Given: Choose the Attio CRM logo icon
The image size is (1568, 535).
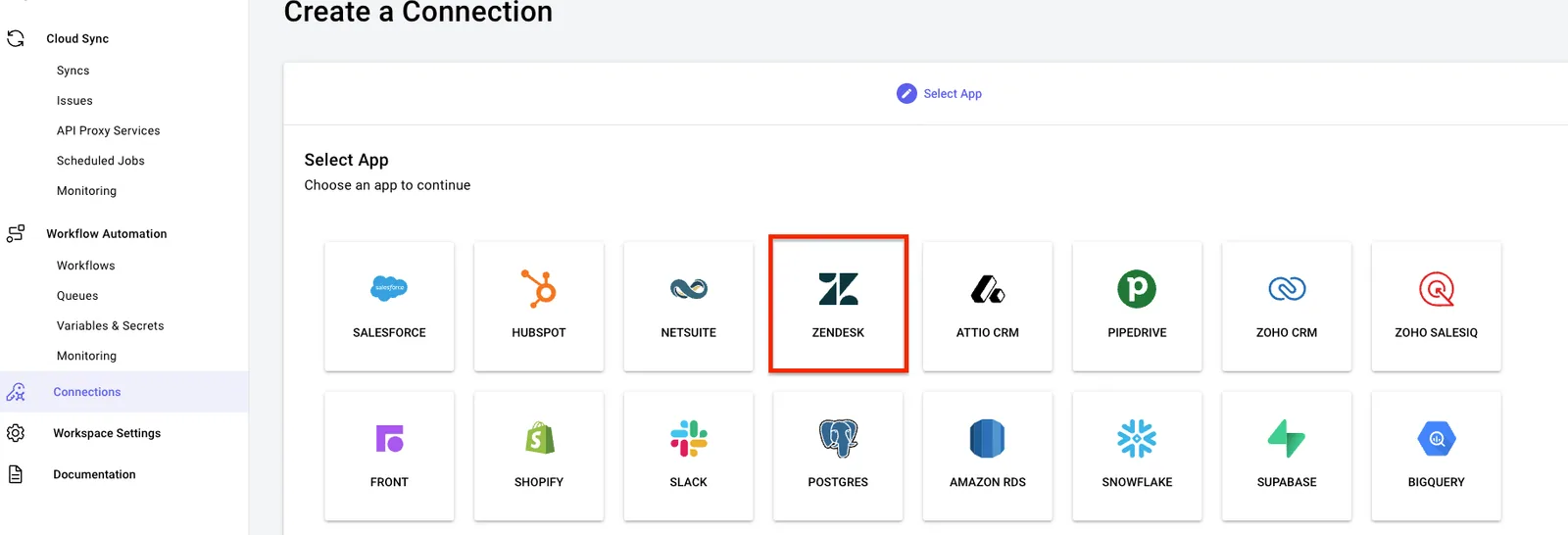Looking at the screenshot, I should (x=988, y=289).
